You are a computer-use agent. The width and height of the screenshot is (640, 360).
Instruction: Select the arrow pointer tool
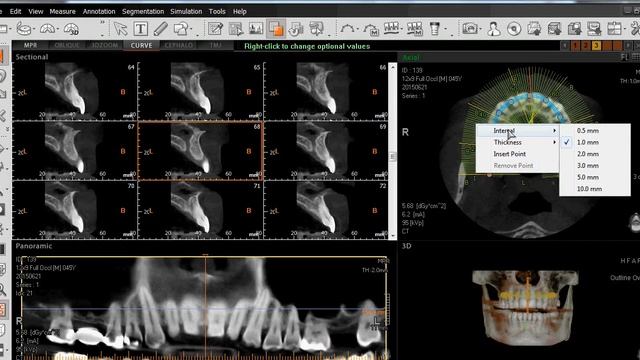[120, 29]
